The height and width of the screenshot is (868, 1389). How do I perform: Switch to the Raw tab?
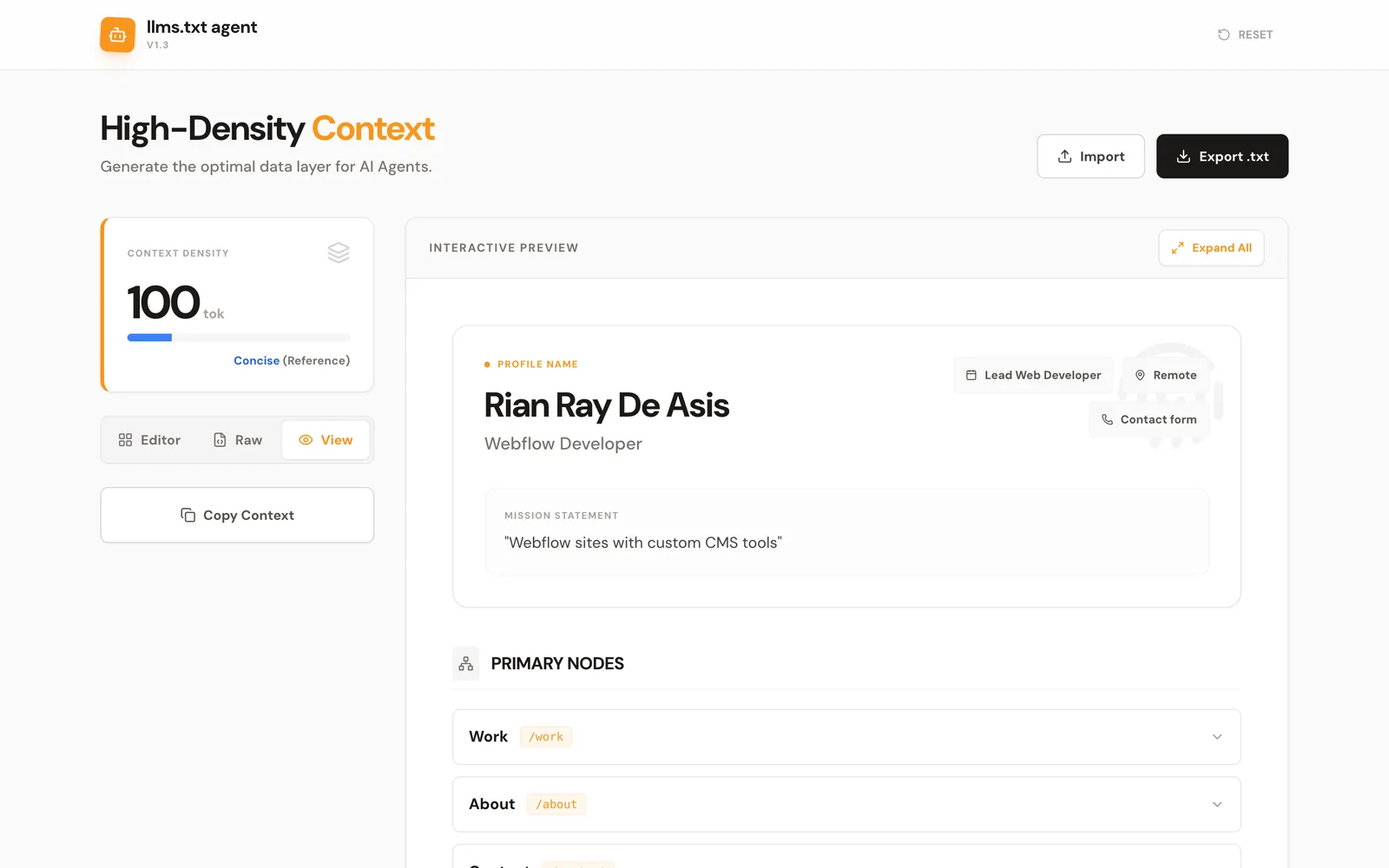pos(238,440)
